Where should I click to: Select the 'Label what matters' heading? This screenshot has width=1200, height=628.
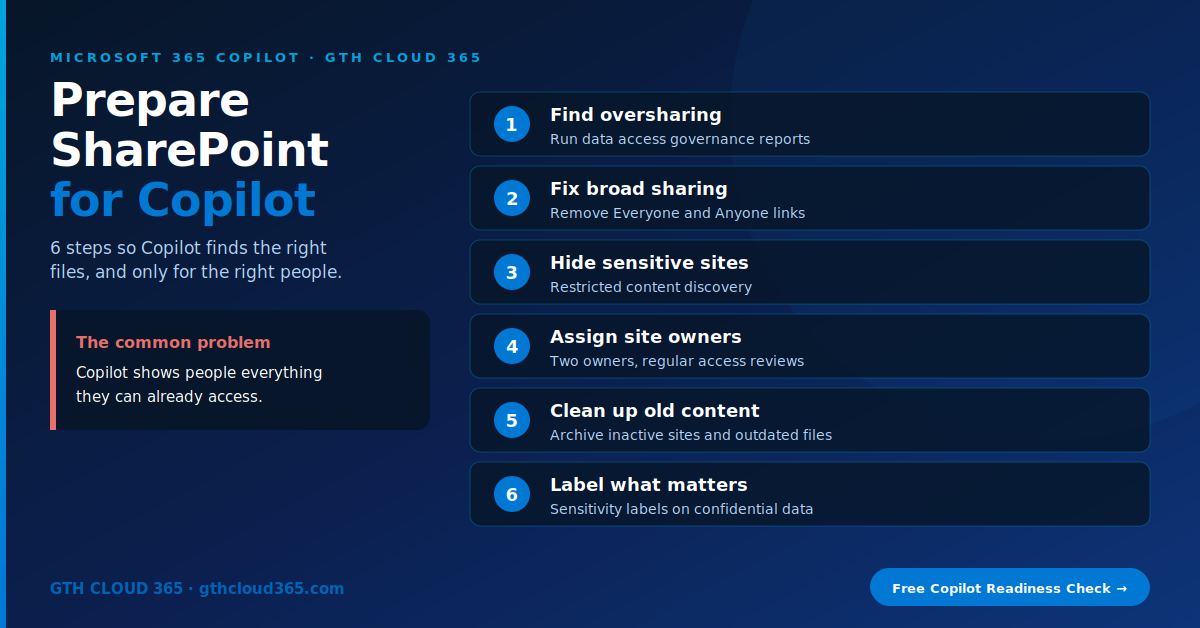click(649, 485)
